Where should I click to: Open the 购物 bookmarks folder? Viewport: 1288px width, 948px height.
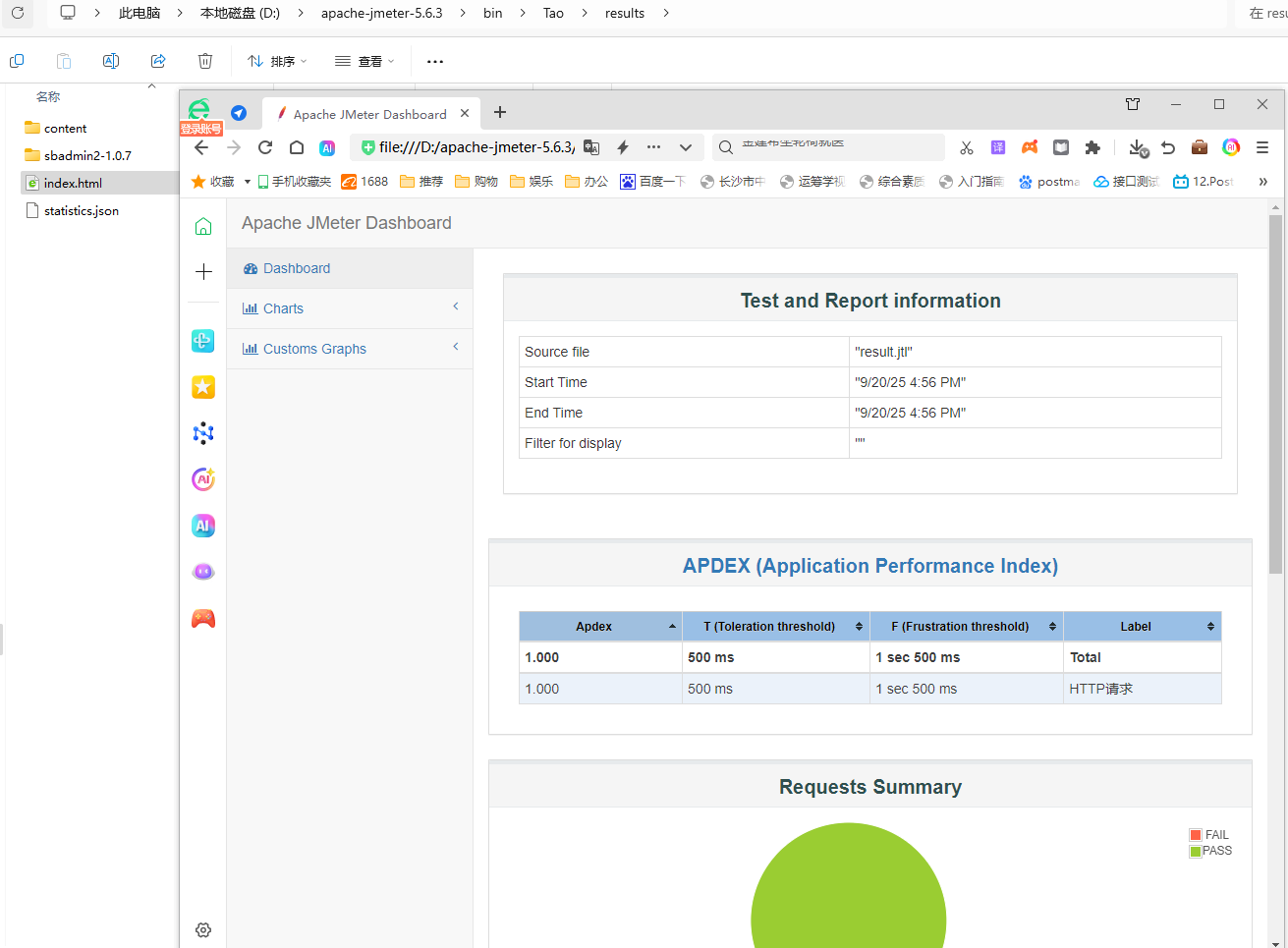(476, 182)
